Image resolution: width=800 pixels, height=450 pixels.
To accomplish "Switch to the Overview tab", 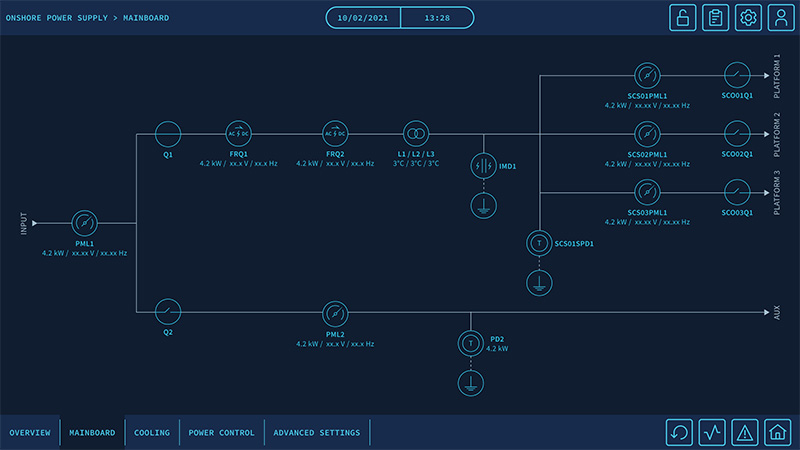I will tap(30, 433).
